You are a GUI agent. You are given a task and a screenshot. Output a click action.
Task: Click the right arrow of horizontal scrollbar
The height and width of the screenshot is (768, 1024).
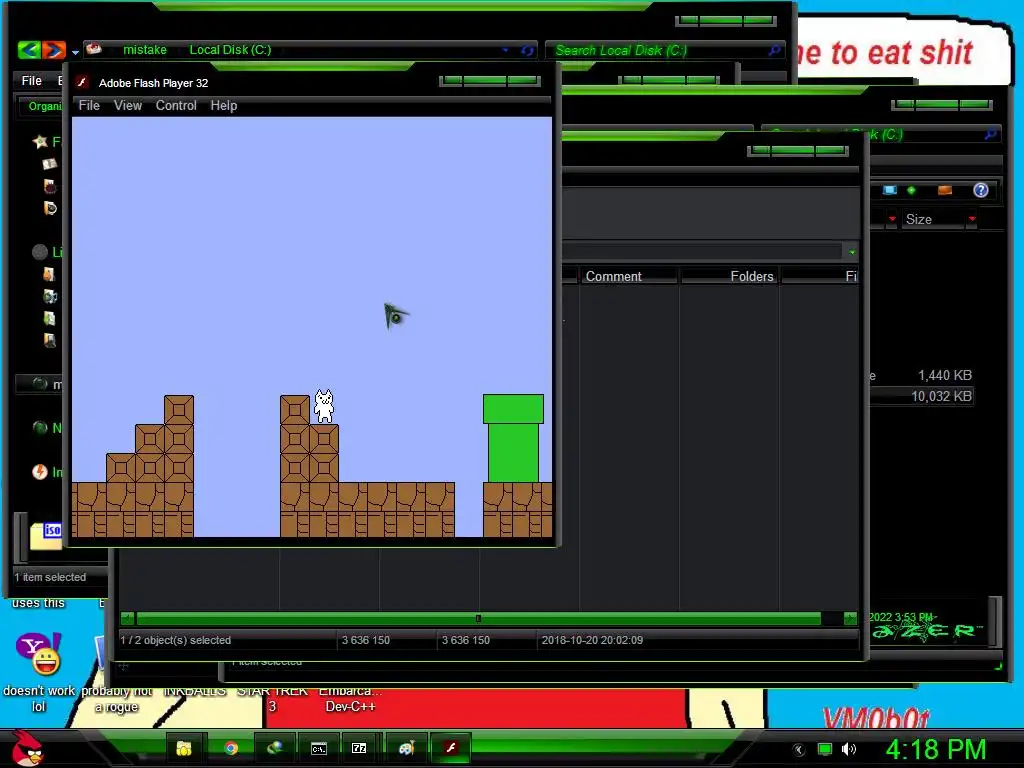point(850,618)
